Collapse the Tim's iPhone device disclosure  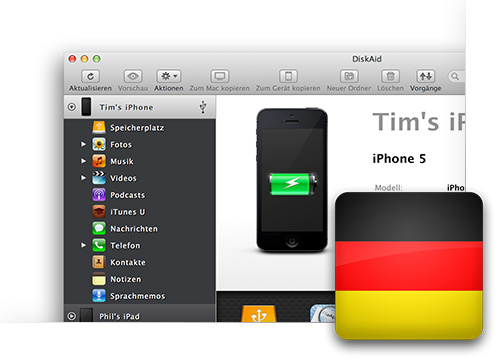click(72, 107)
